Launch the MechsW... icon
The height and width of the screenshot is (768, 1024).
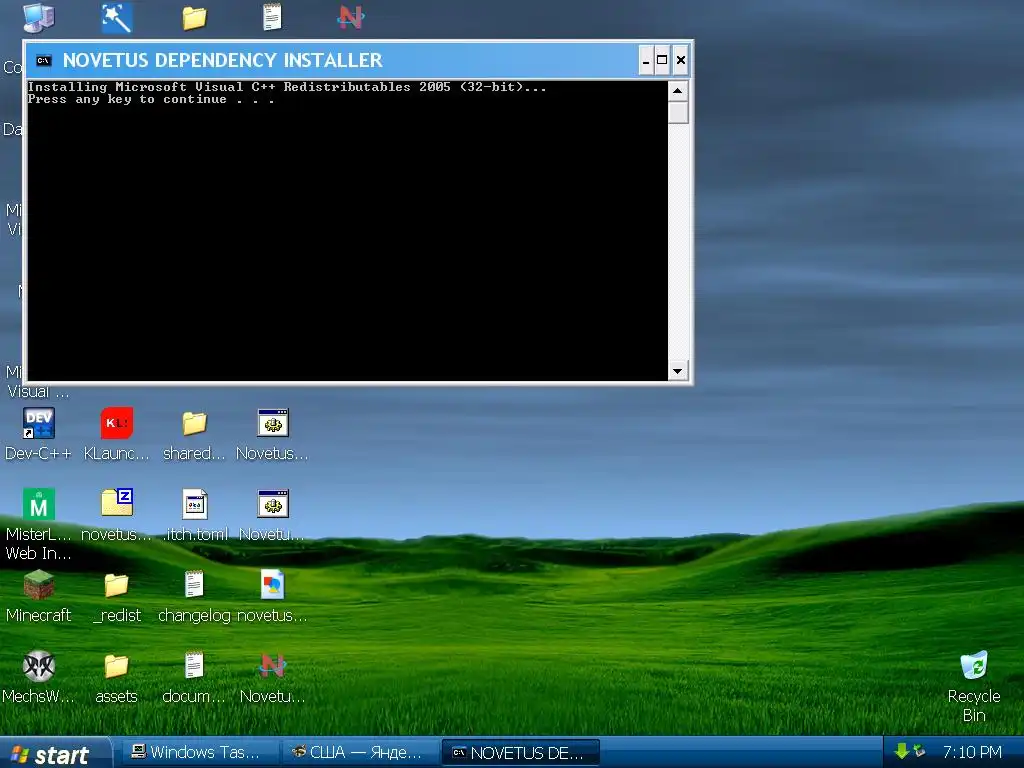point(39,677)
